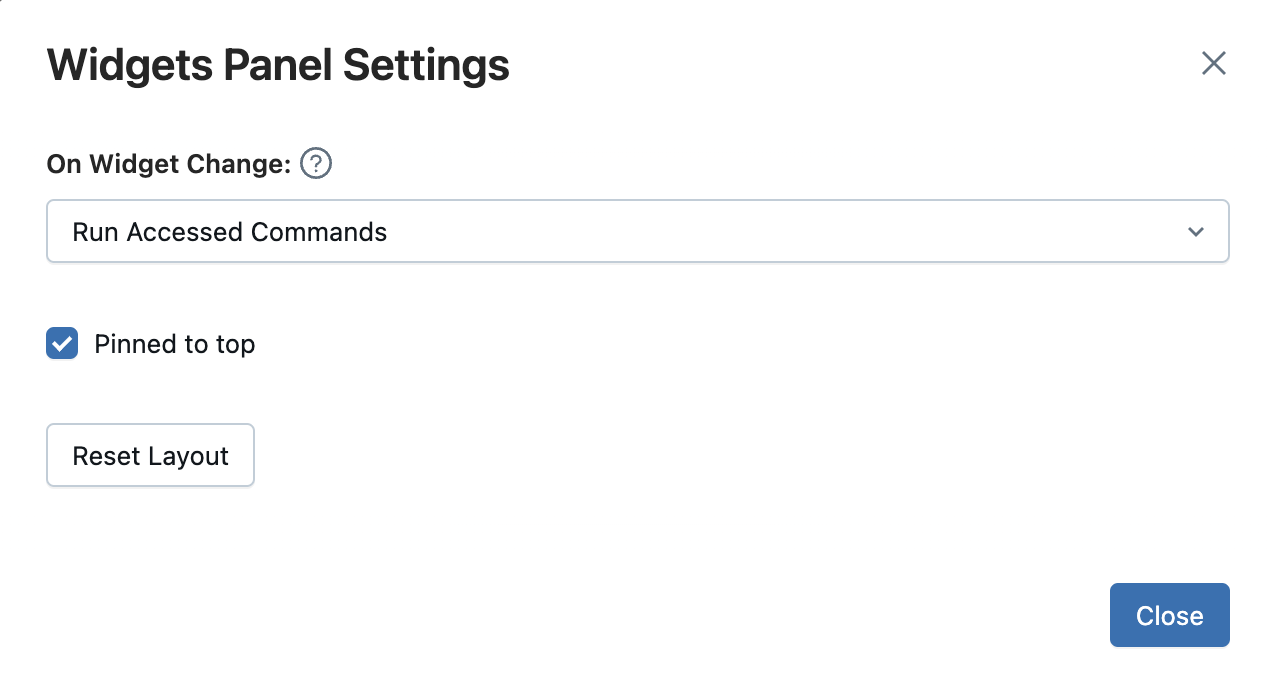The height and width of the screenshot is (696, 1274).
Task: Click the dropdown chevron arrow
Action: click(x=1195, y=231)
